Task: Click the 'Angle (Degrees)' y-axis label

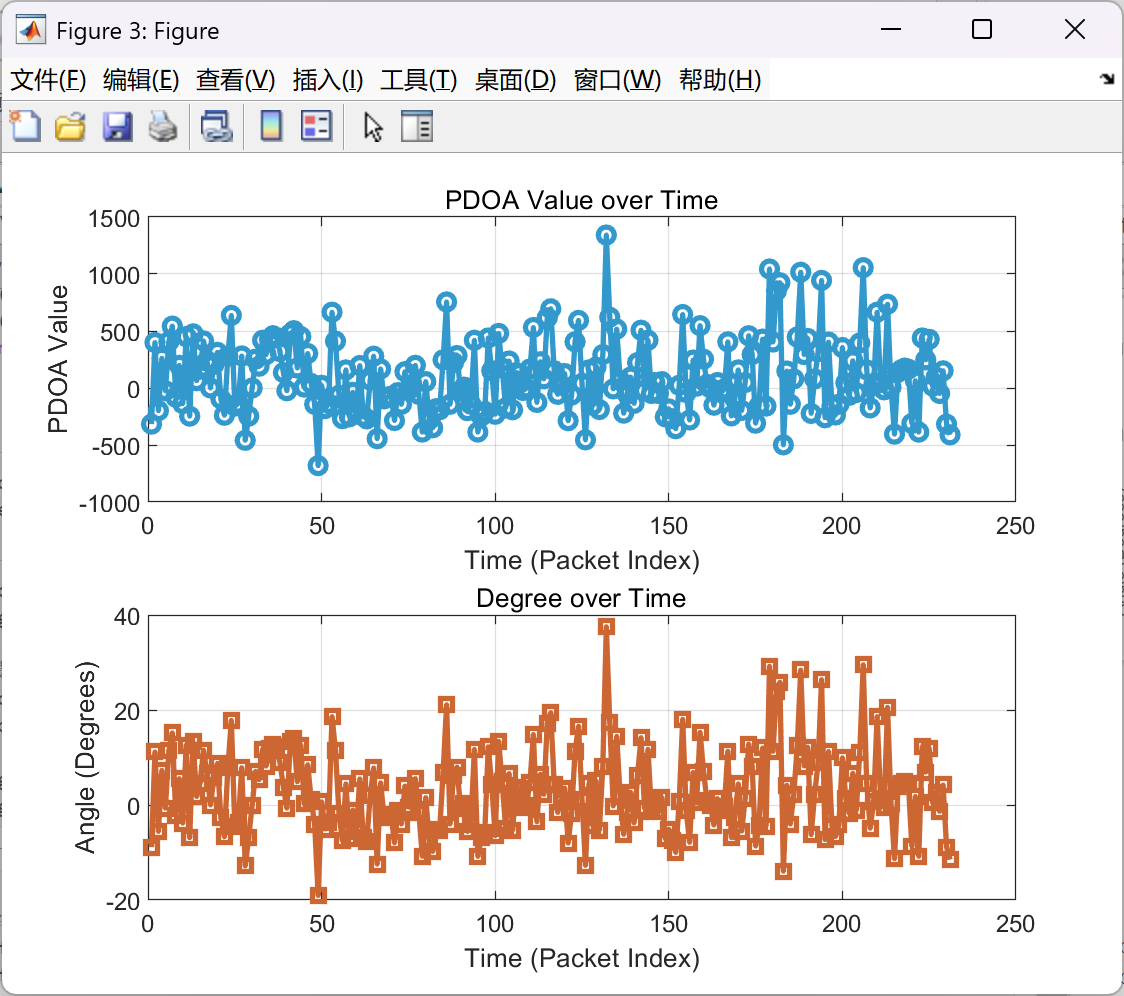Action: point(85,757)
